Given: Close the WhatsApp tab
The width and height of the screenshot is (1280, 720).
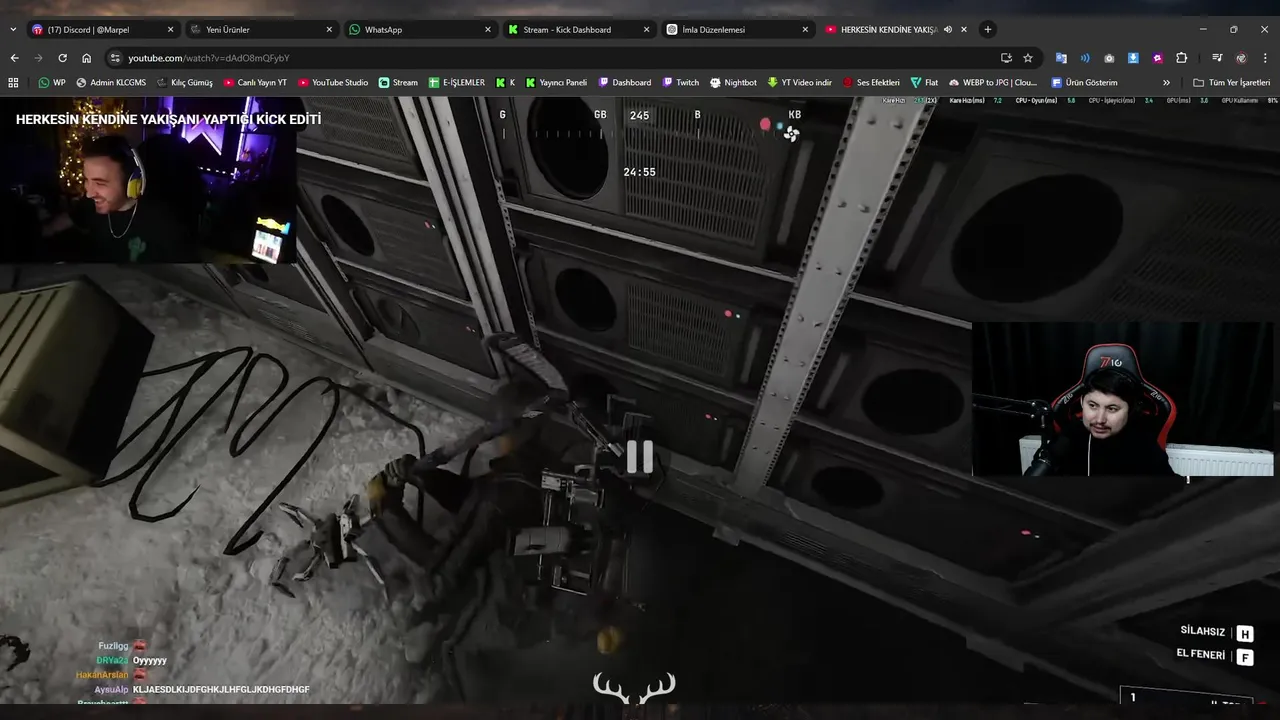Looking at the screenshot, I should (488, 29).
